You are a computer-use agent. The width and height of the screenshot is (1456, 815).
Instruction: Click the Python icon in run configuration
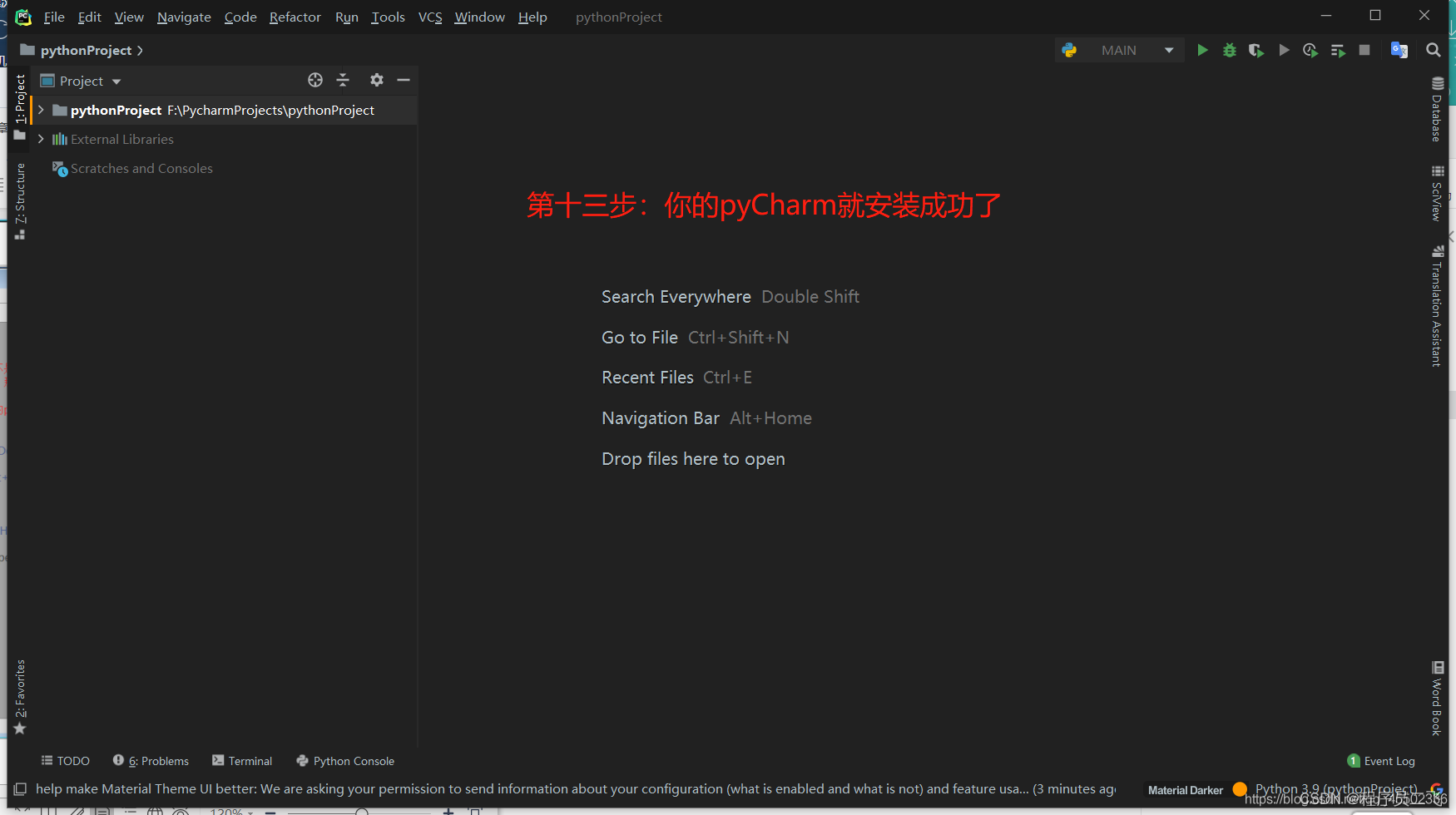(1070, 51)
